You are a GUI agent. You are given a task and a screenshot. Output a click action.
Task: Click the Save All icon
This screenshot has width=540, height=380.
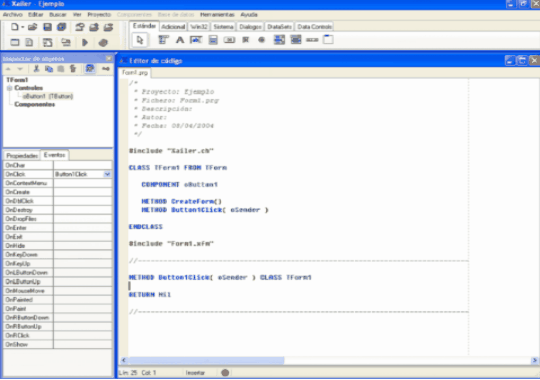coord(62,27)
